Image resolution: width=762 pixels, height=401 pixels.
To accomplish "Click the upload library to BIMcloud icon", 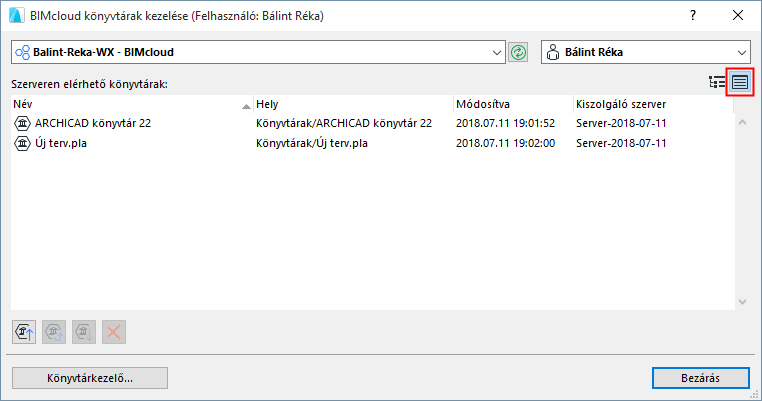I will (x=24, y=332).
